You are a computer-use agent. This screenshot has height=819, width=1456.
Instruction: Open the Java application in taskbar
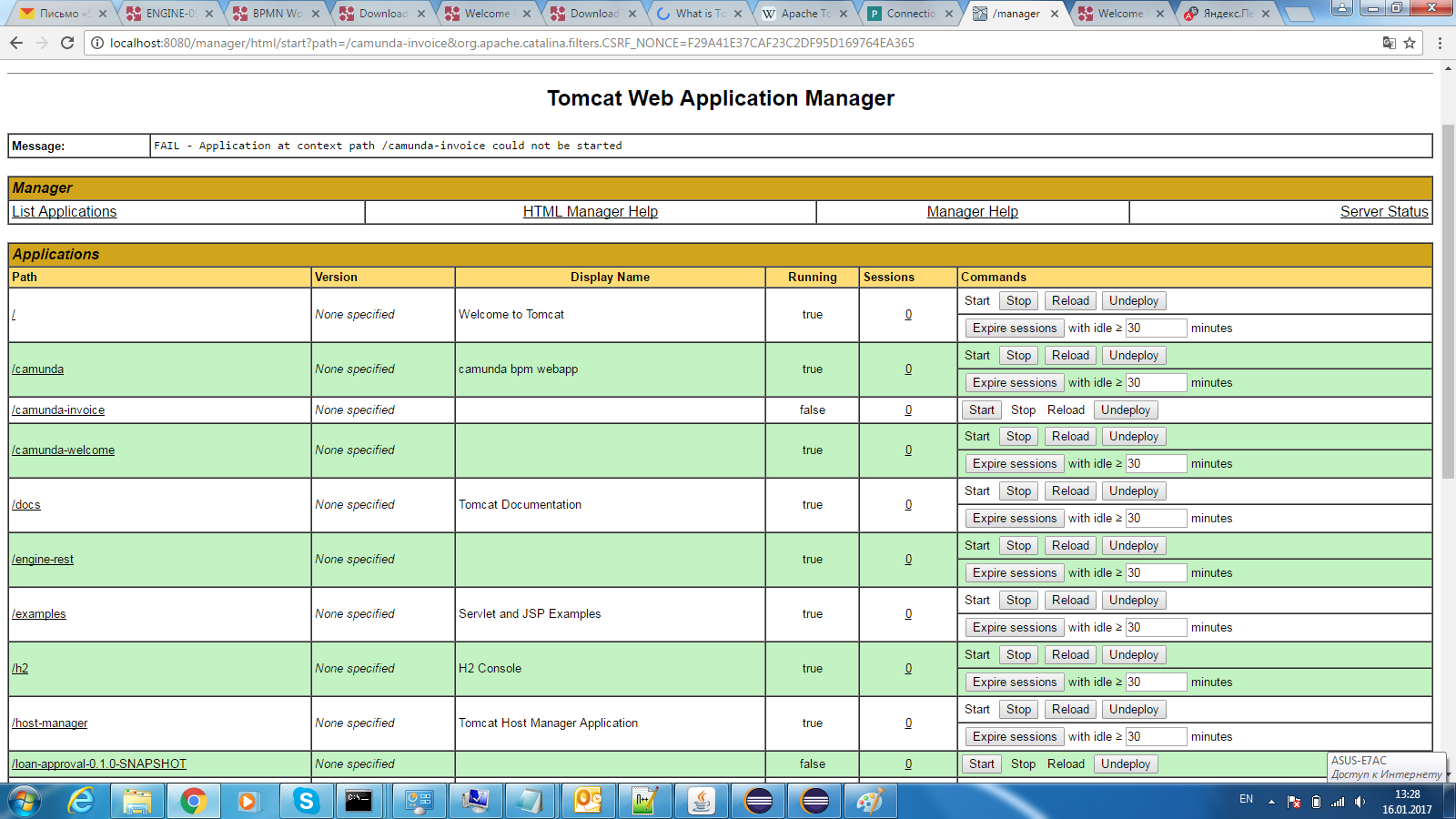coord(701,802)
